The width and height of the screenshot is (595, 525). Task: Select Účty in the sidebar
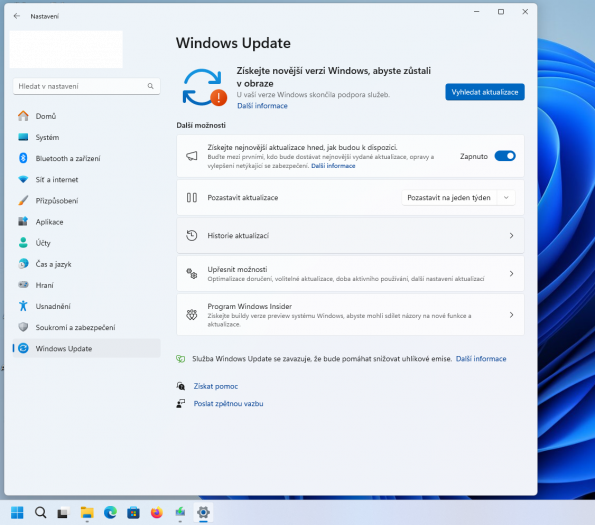pos(87,242)
